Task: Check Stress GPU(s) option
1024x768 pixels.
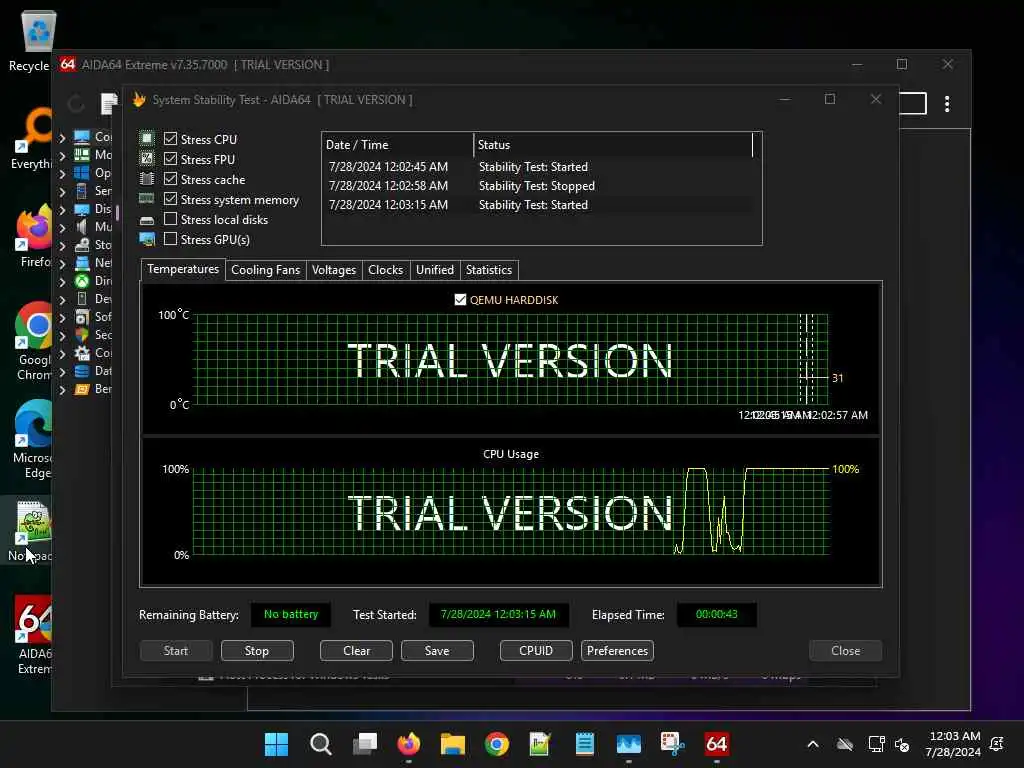Action: 170,239
